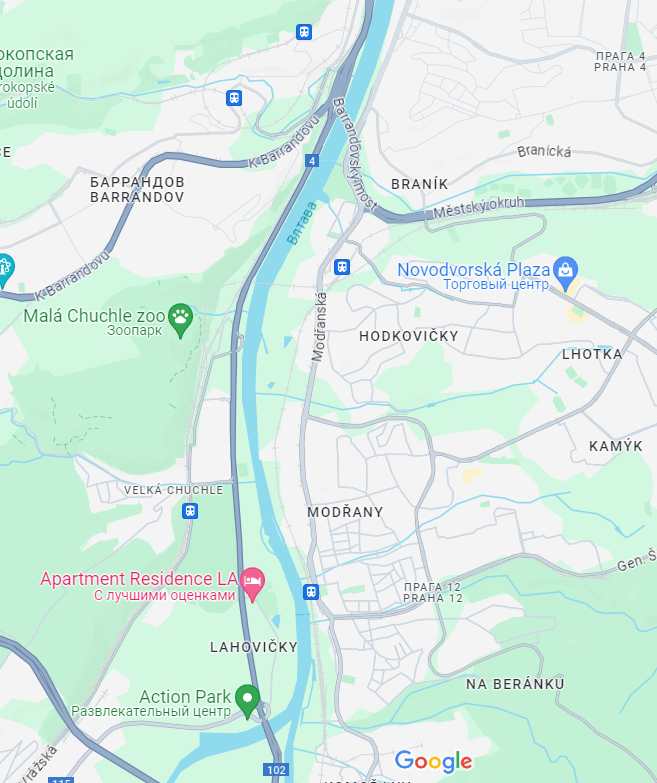Click the Hodkovičky district label
Image resolution: width=657 pixels, height=783 pixels.
pyautogui.click(x=409, y=336)
